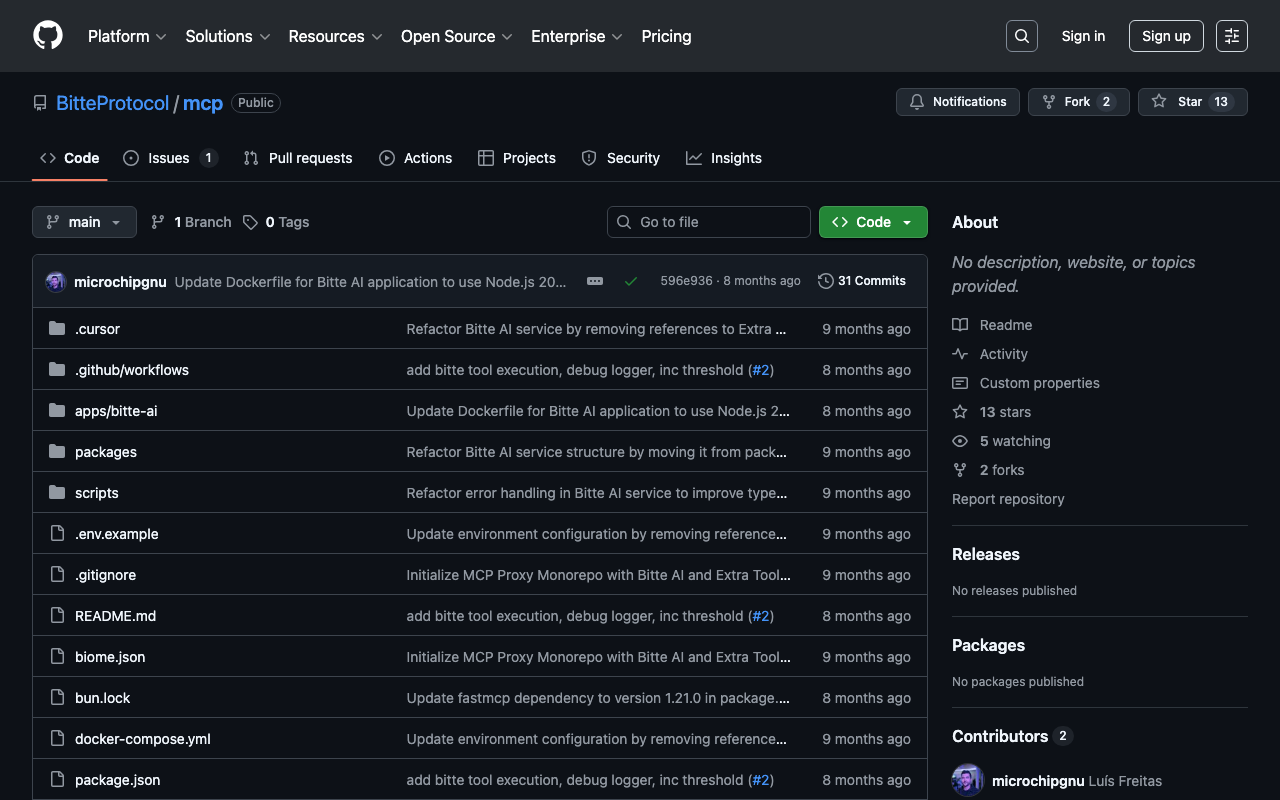Star the mcp repository
The width and height of the screenshot is (1280, 800).
coord(1192,102)
